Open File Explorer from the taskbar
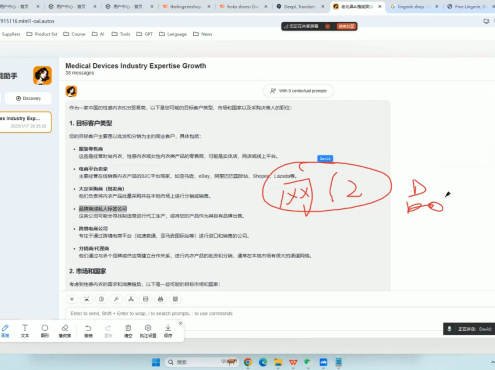 [278, 362]
